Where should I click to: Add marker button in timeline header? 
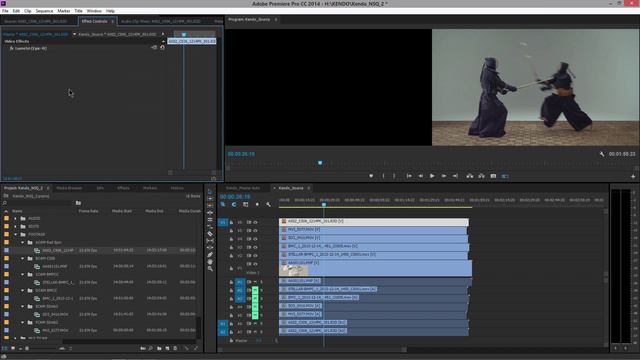(257, 204)
